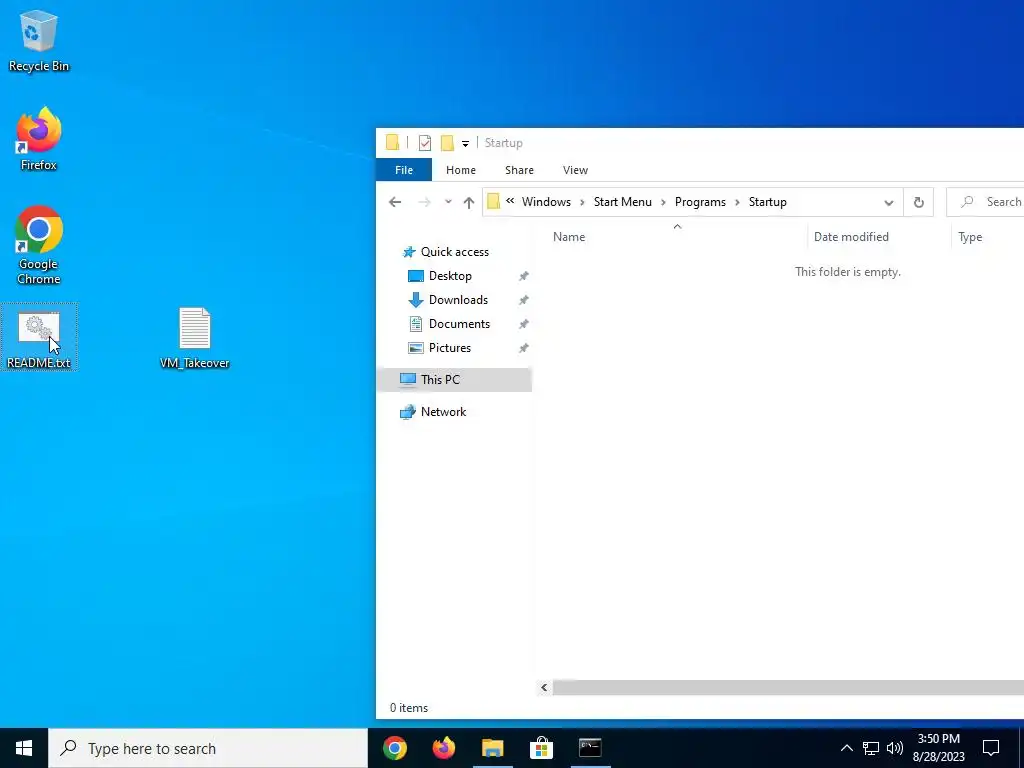
Task: Switch to File Explorer taskbar icon
Action: 492,748
